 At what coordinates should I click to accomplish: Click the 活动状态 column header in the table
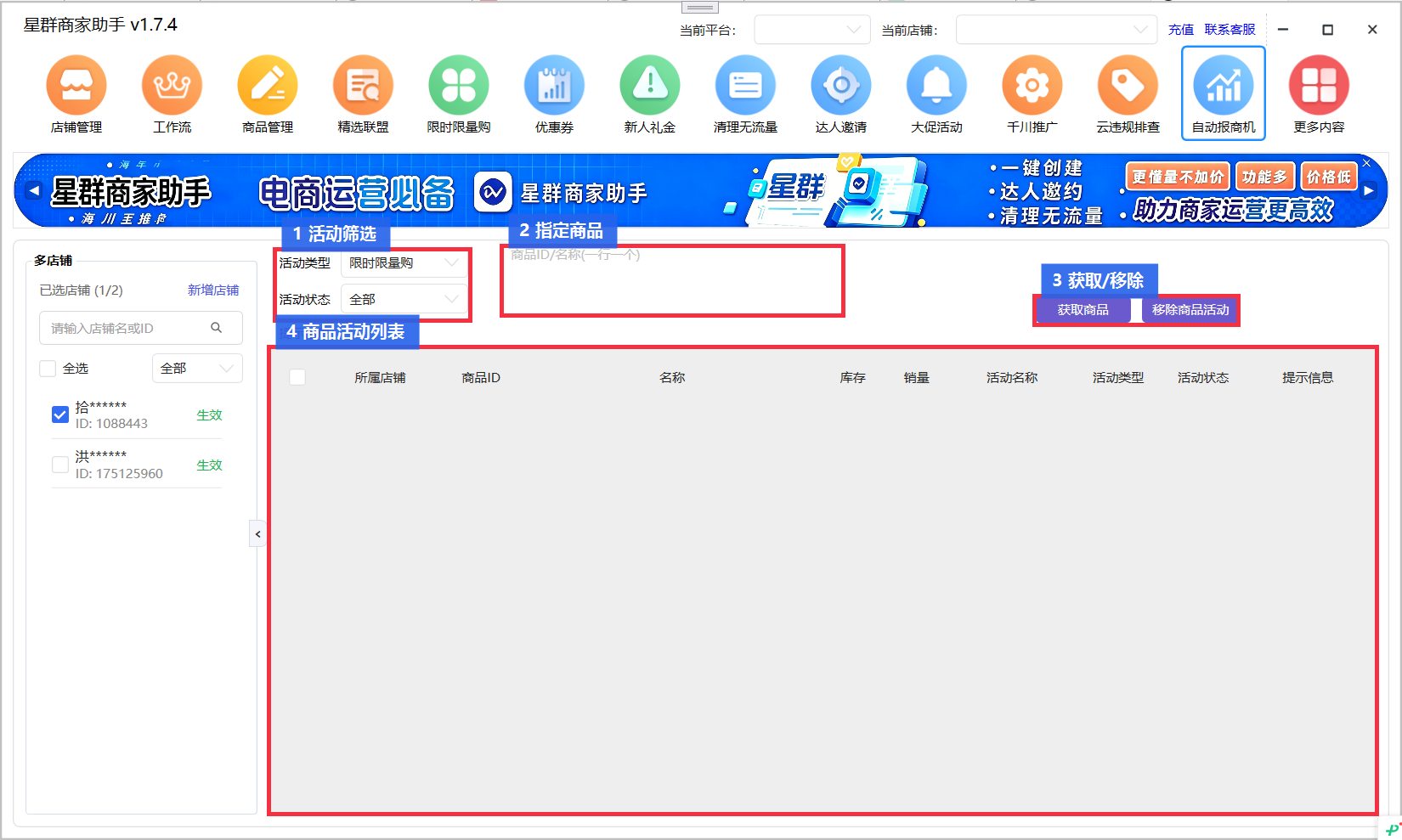coord(1203,378)
